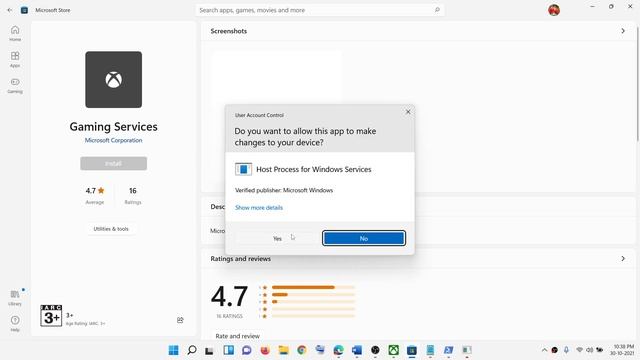Open the Microsoft Corporation publisher link
The width and height of the screenshot is (640, 360).
point(113,140)
